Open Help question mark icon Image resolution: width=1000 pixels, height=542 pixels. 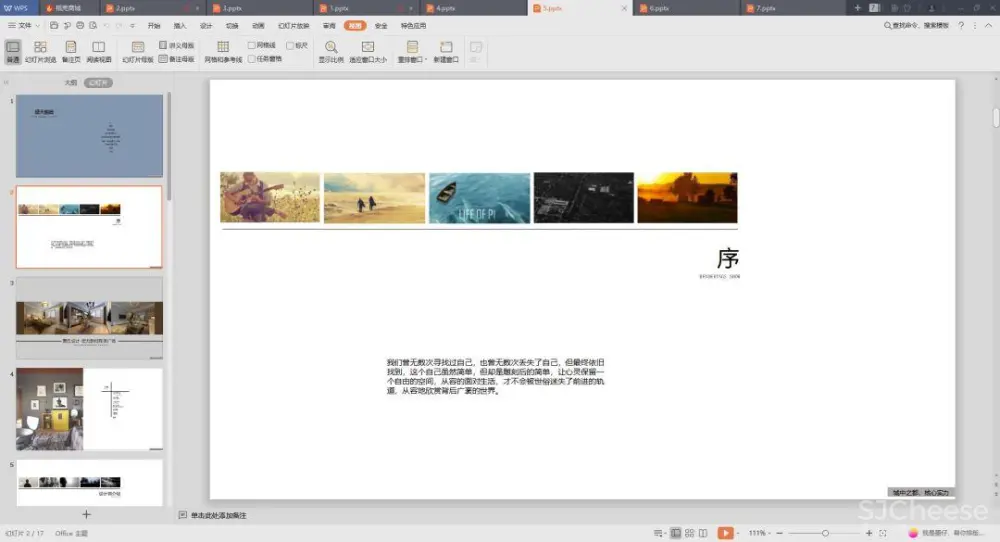(x=961, y=26)
